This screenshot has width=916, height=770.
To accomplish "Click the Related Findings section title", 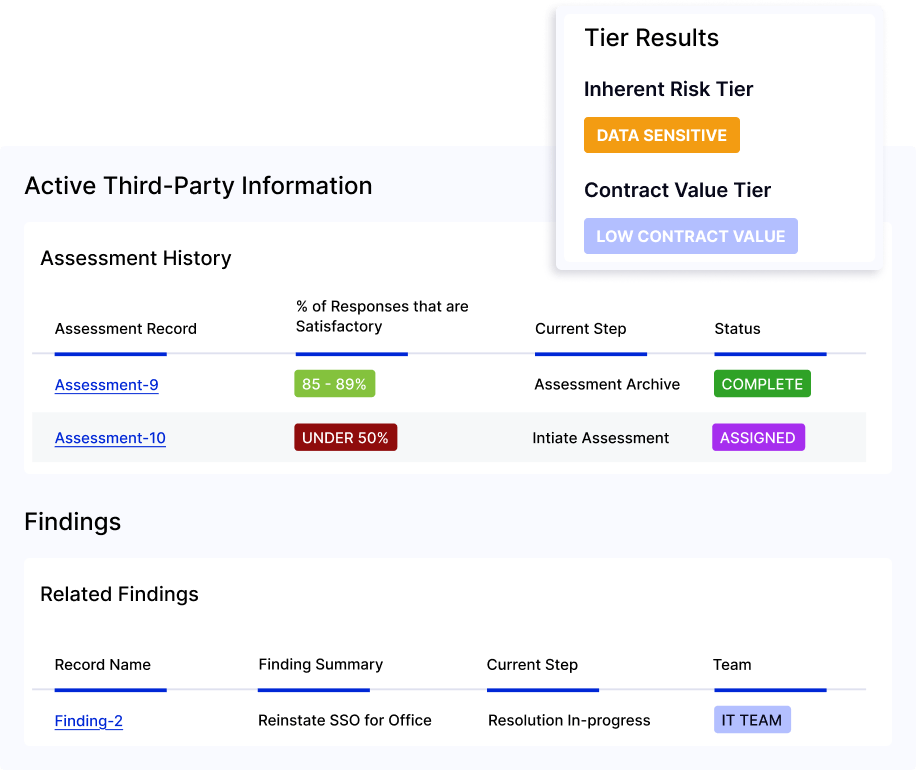I will coord(119,594).
